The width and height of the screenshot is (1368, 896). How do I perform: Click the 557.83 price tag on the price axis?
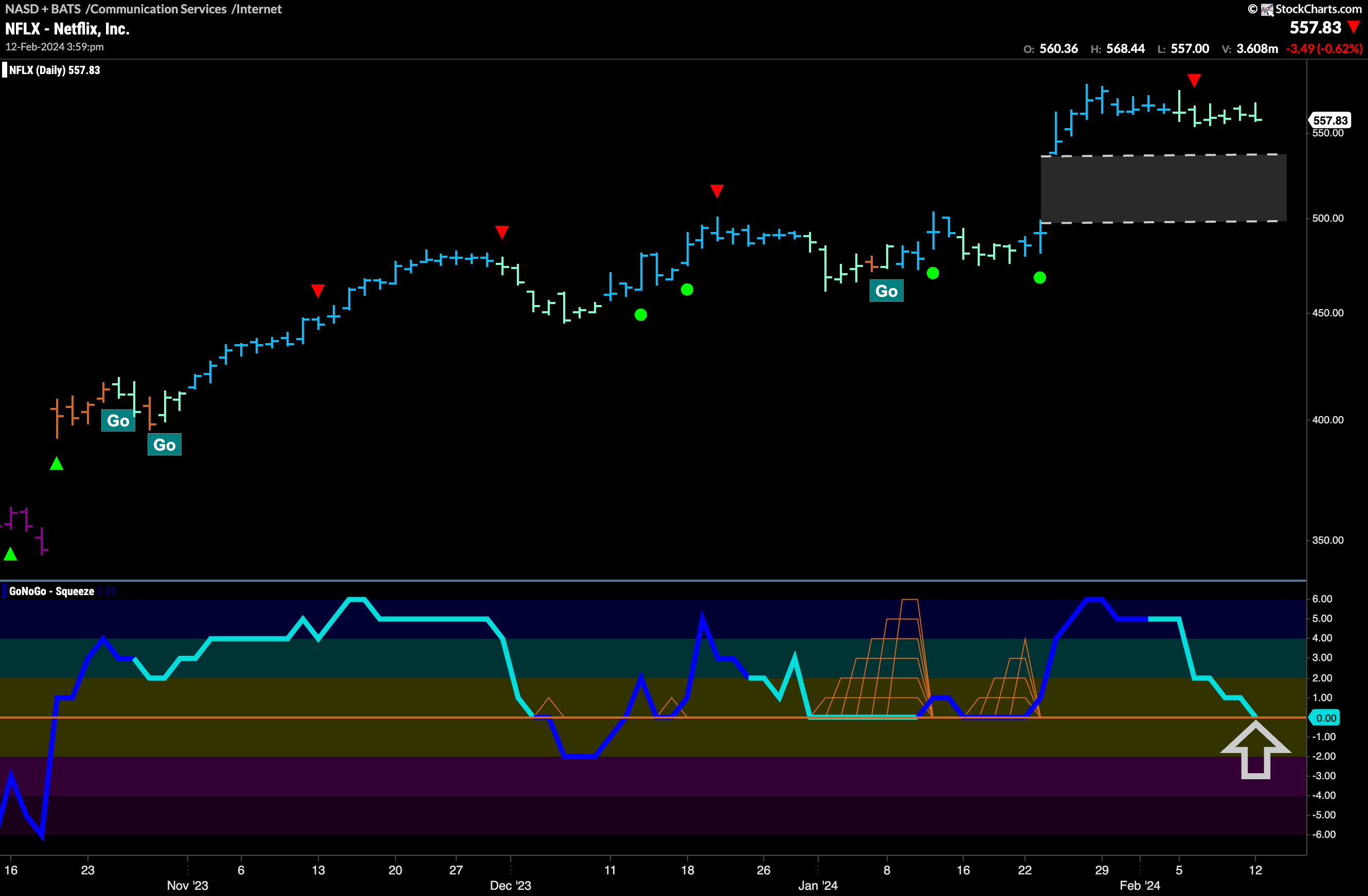point(1329,120)
